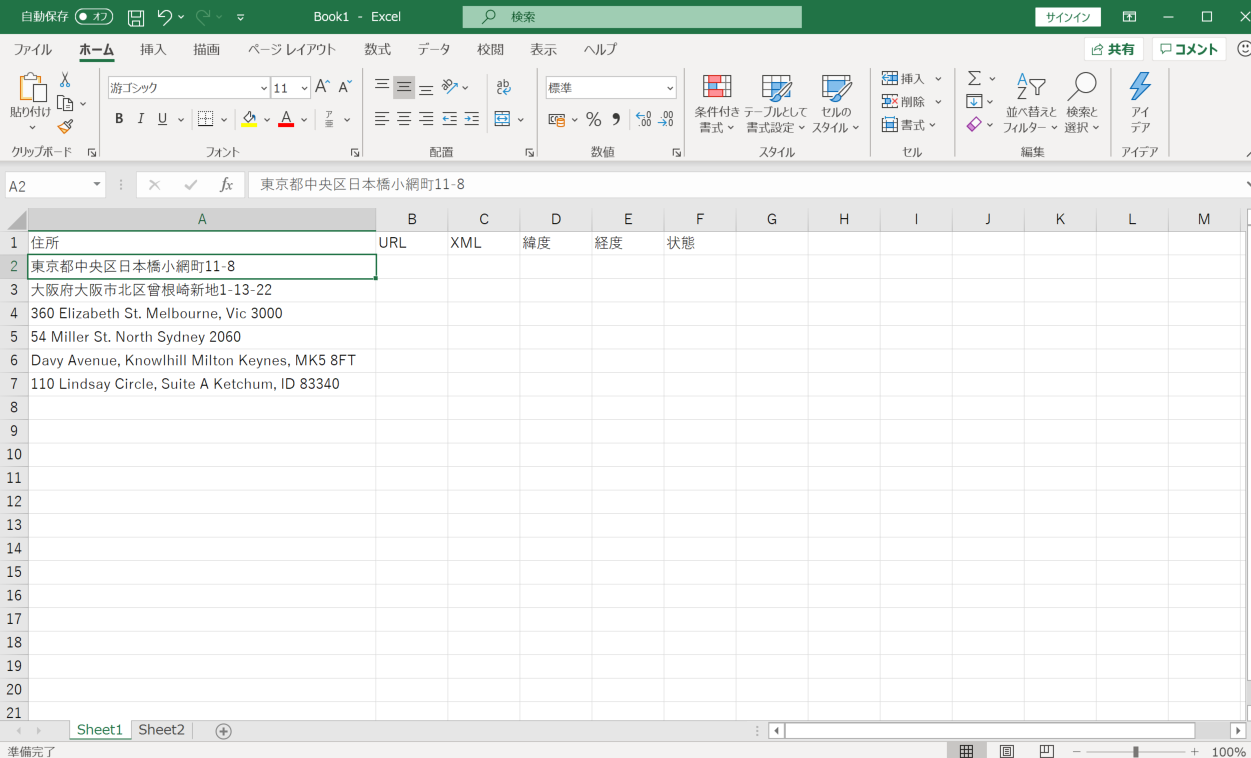Switch to Page Layout view
This screenshot has width=1251, height=758.
1007,751
